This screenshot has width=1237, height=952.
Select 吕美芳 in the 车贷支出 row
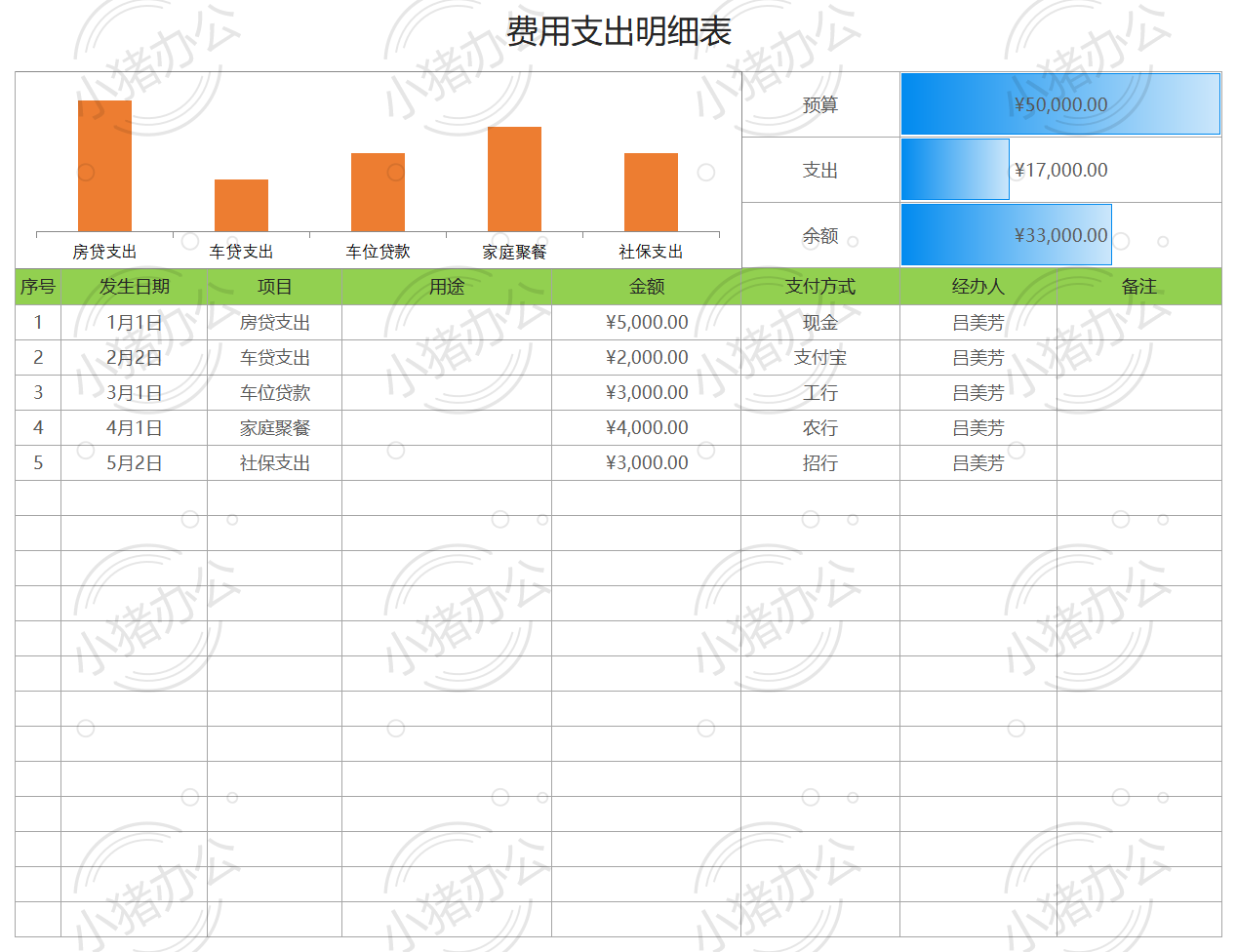(x=978, y=358)
